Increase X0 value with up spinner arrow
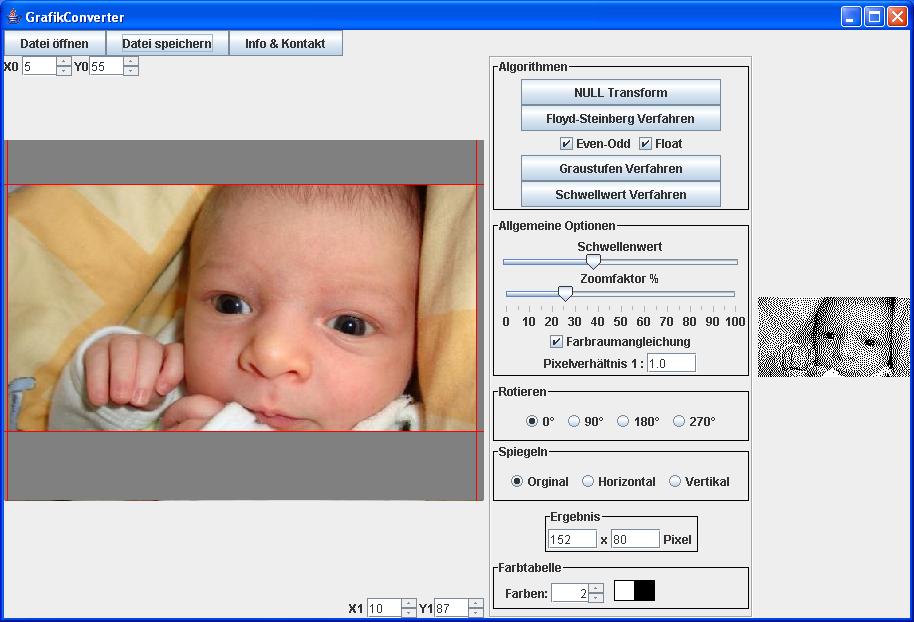This screenshot has height=622, width=914. [64, 62]
